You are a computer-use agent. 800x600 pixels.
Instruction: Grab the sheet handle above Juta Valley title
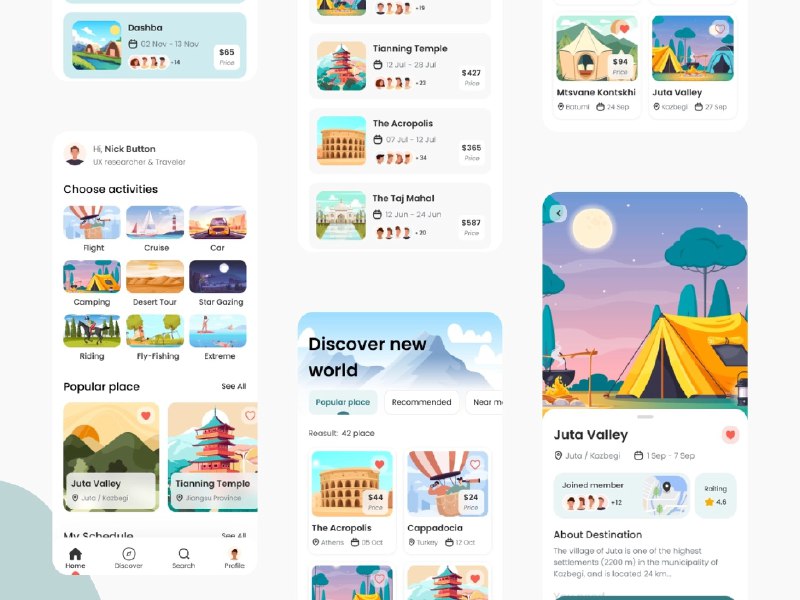[645, 417]
